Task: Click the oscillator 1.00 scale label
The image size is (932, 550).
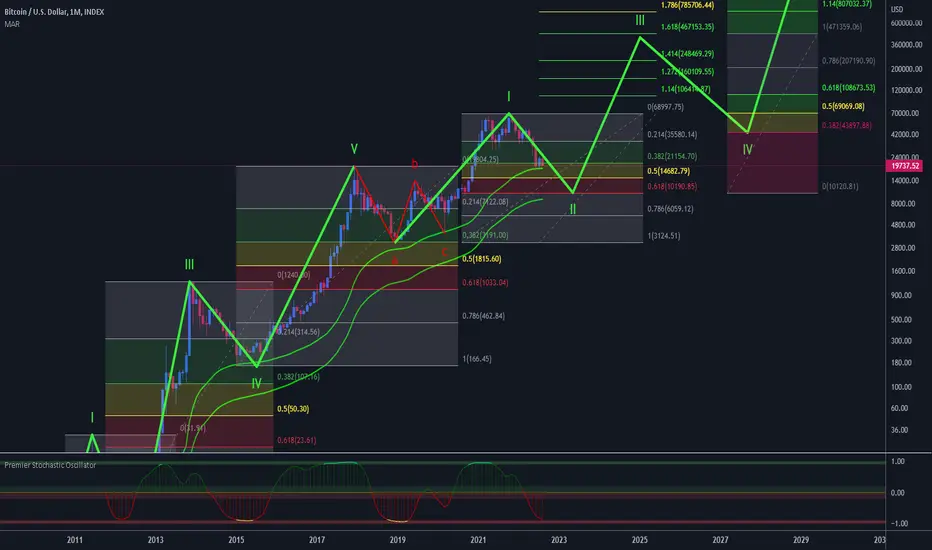Action: pos(898,461)
